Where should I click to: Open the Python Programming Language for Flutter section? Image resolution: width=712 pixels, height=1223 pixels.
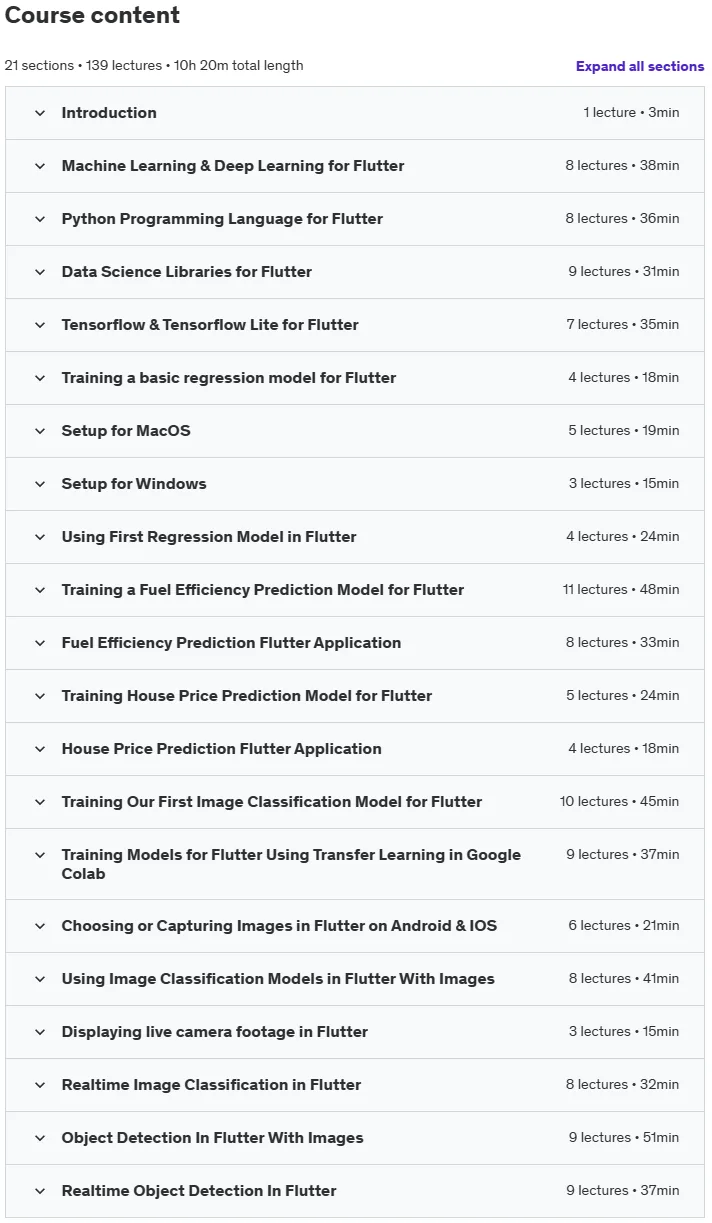[355, 219]
